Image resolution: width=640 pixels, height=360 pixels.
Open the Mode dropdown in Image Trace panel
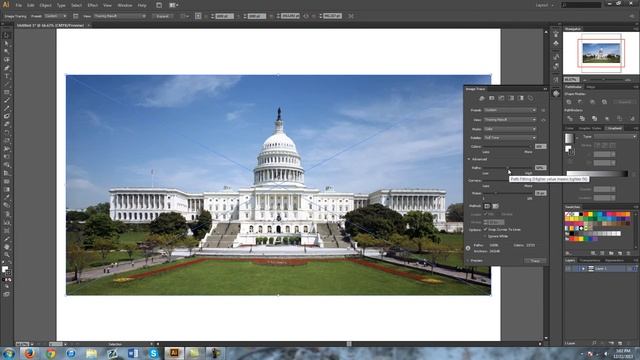(510, 129)
